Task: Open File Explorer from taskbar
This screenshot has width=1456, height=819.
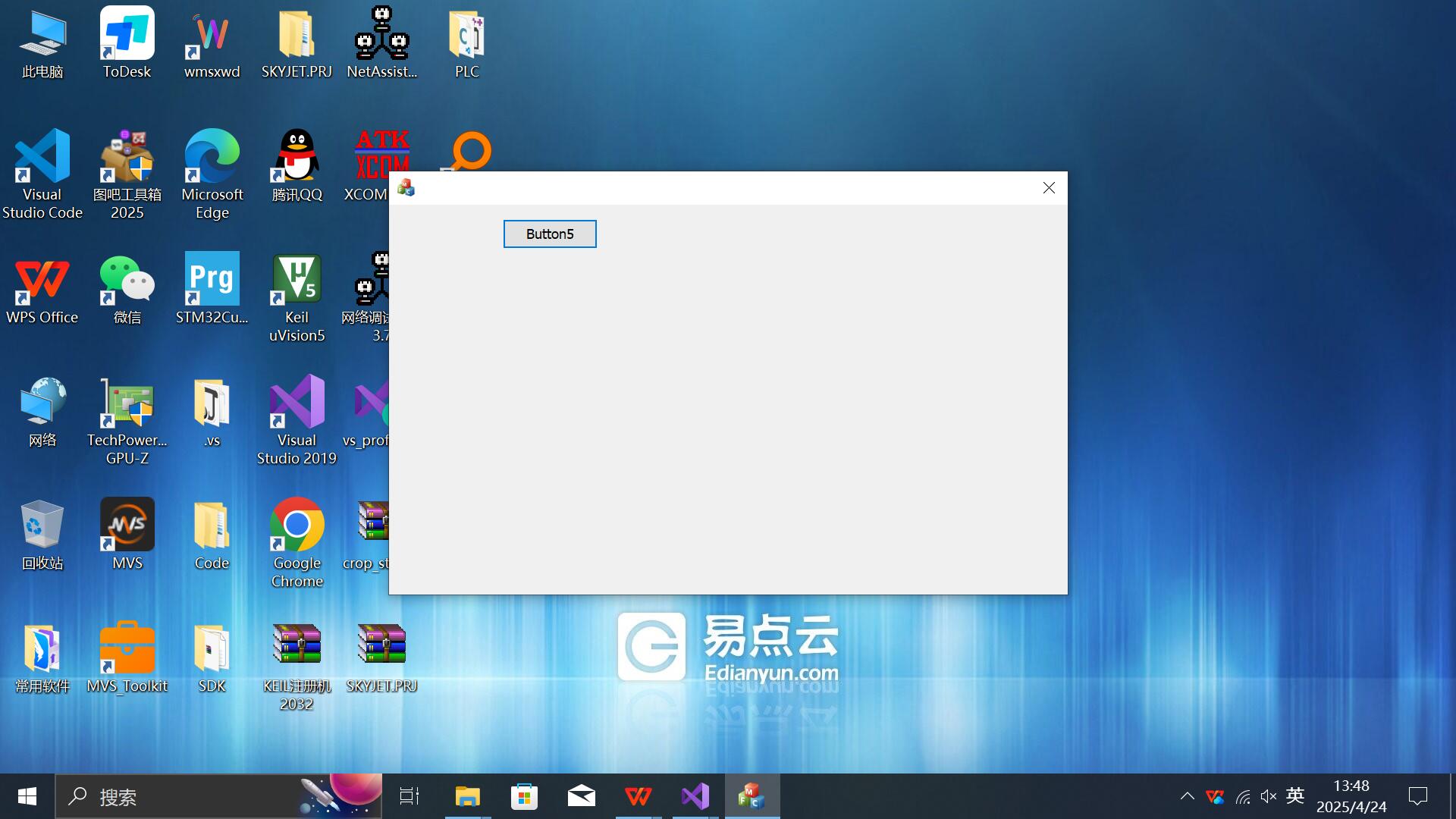Action: pos(467,796)
